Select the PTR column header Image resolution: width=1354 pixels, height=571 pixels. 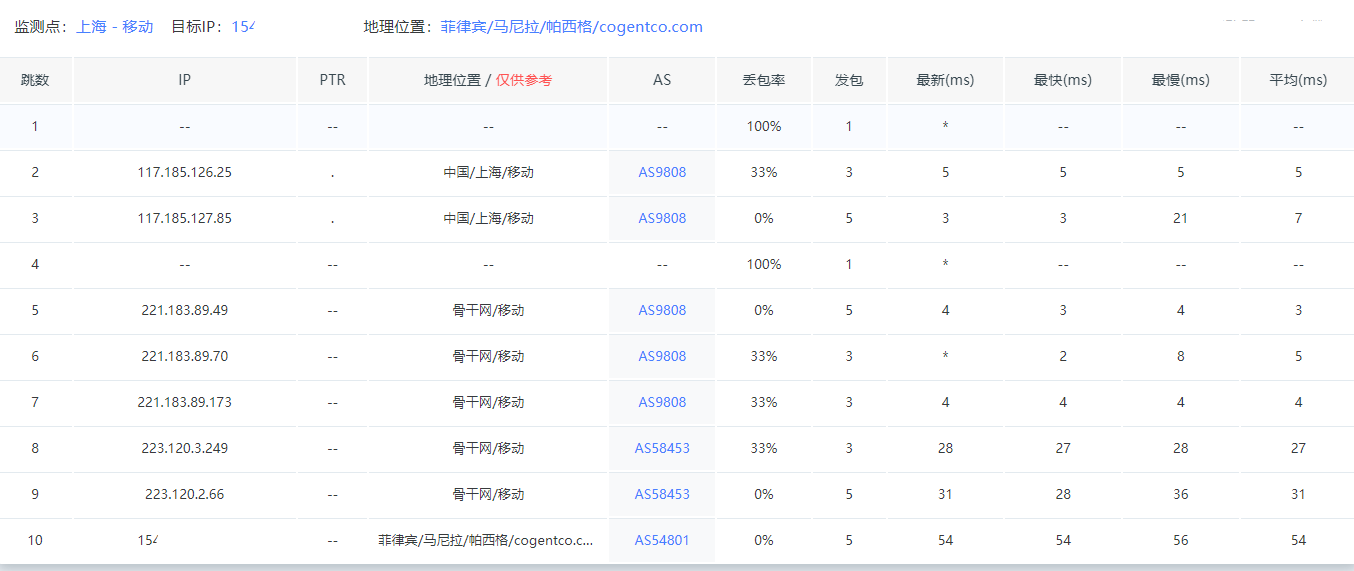point(332,80)
